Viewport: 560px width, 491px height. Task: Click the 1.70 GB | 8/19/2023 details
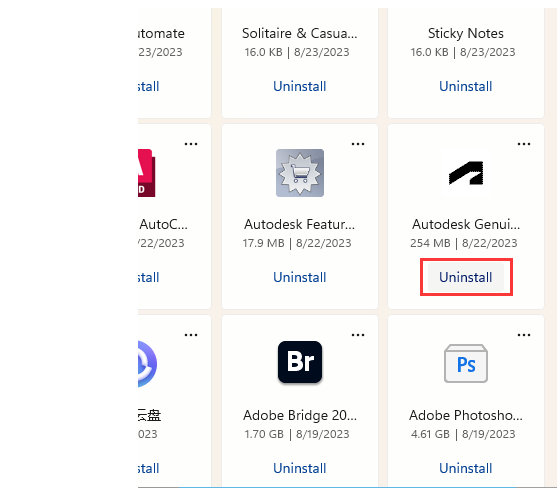(297, 434)
